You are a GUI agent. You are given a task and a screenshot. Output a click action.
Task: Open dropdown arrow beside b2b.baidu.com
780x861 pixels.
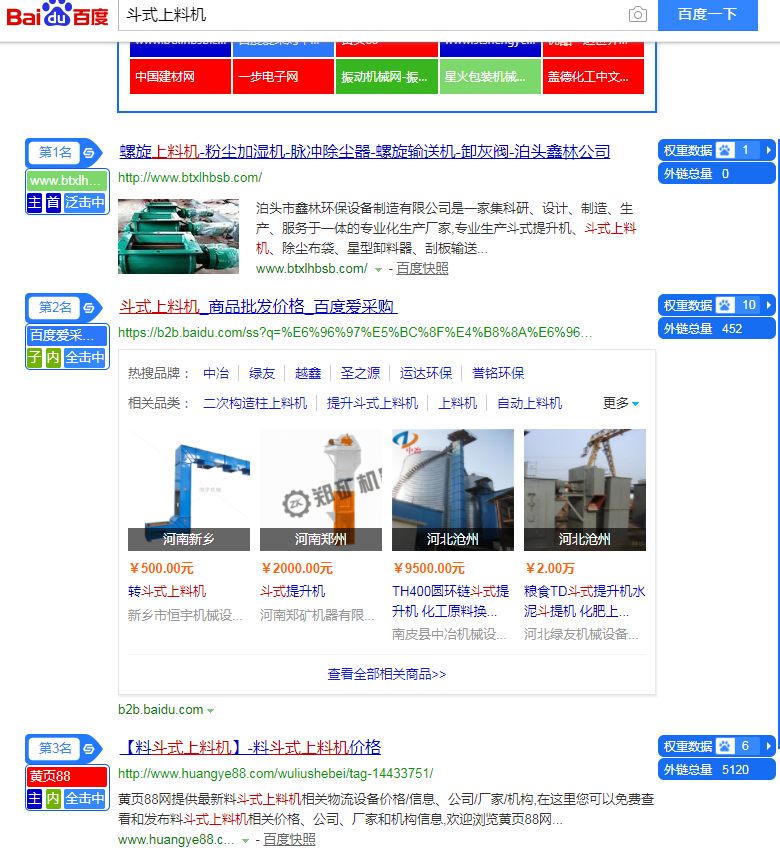(x=210, y=711)
